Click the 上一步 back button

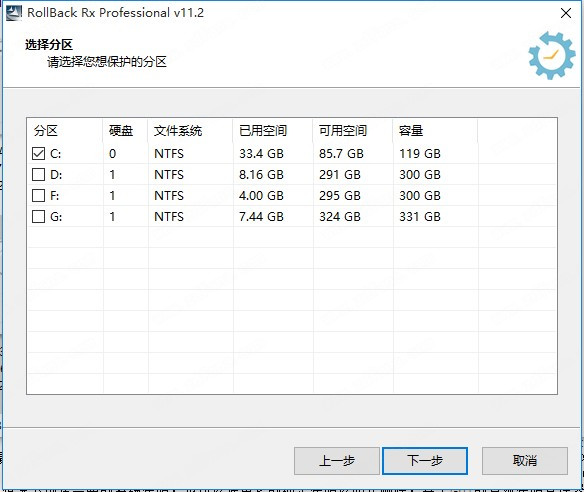(x=337, y=461)
